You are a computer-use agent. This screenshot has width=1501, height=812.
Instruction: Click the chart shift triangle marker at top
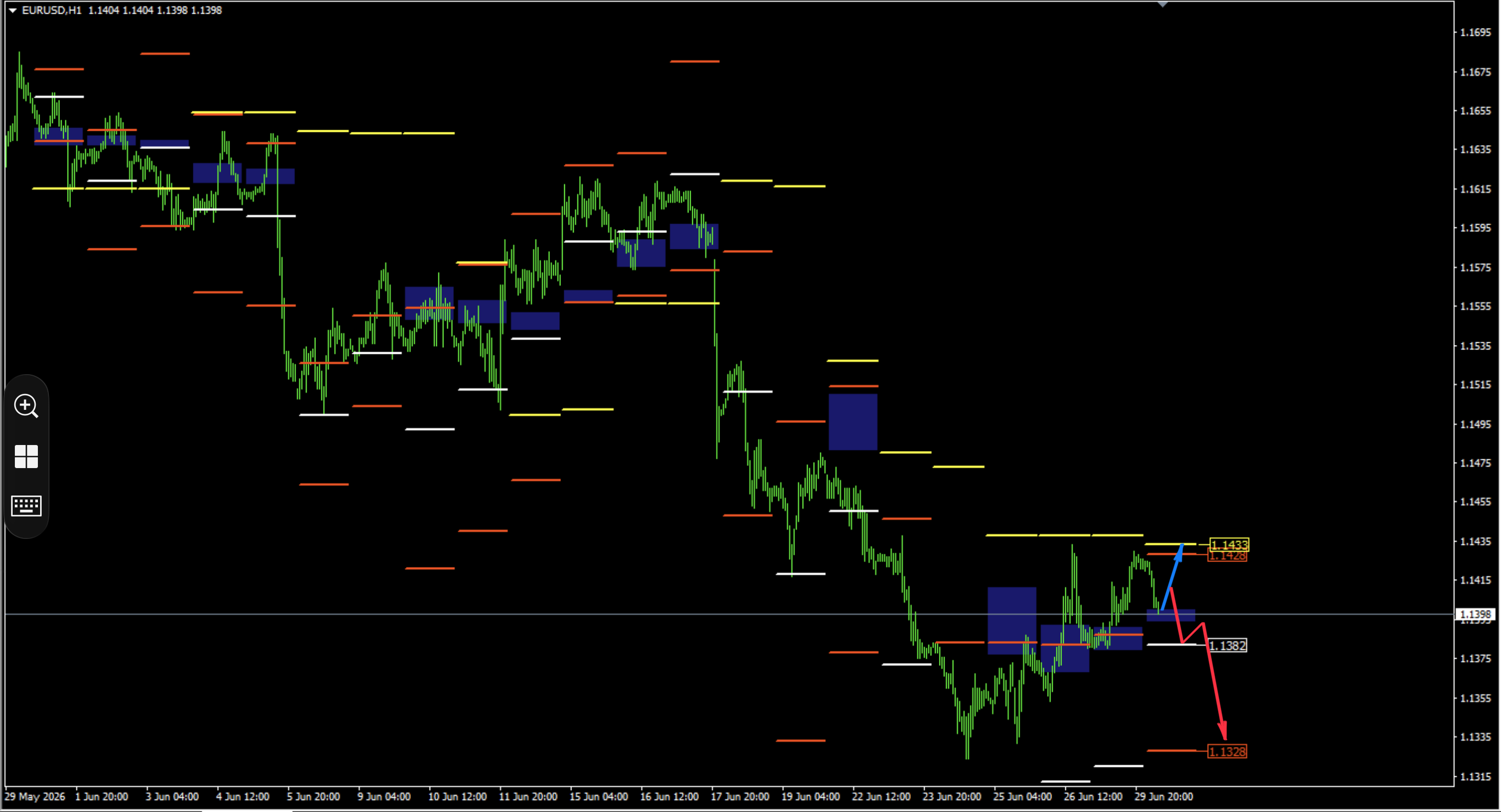click(x=1163, y=4)
